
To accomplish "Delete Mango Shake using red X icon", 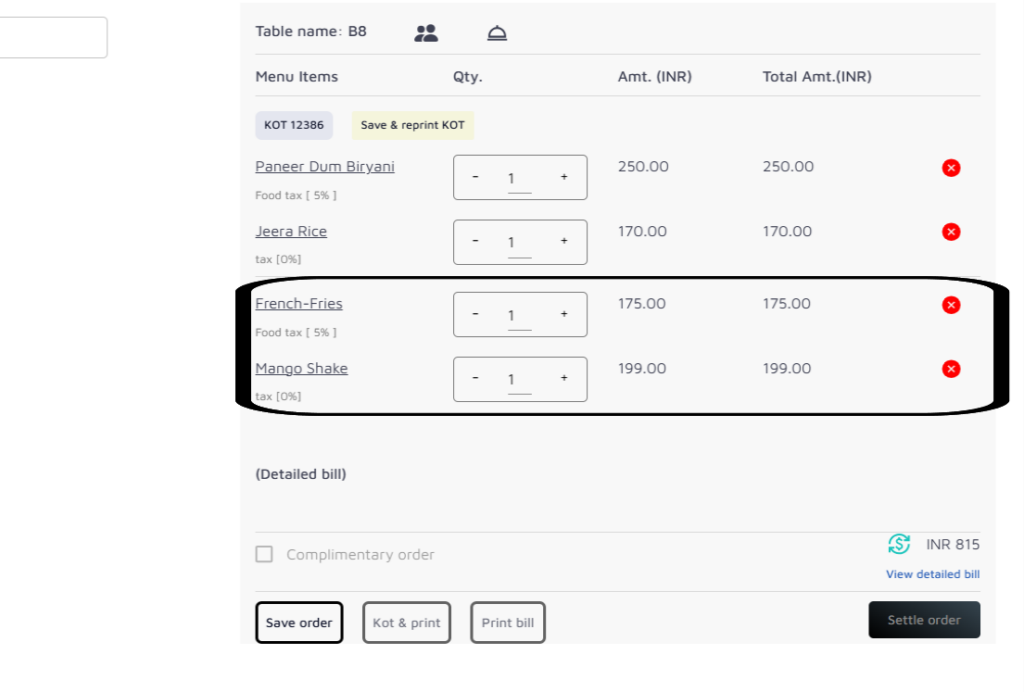I will [951, 369].
